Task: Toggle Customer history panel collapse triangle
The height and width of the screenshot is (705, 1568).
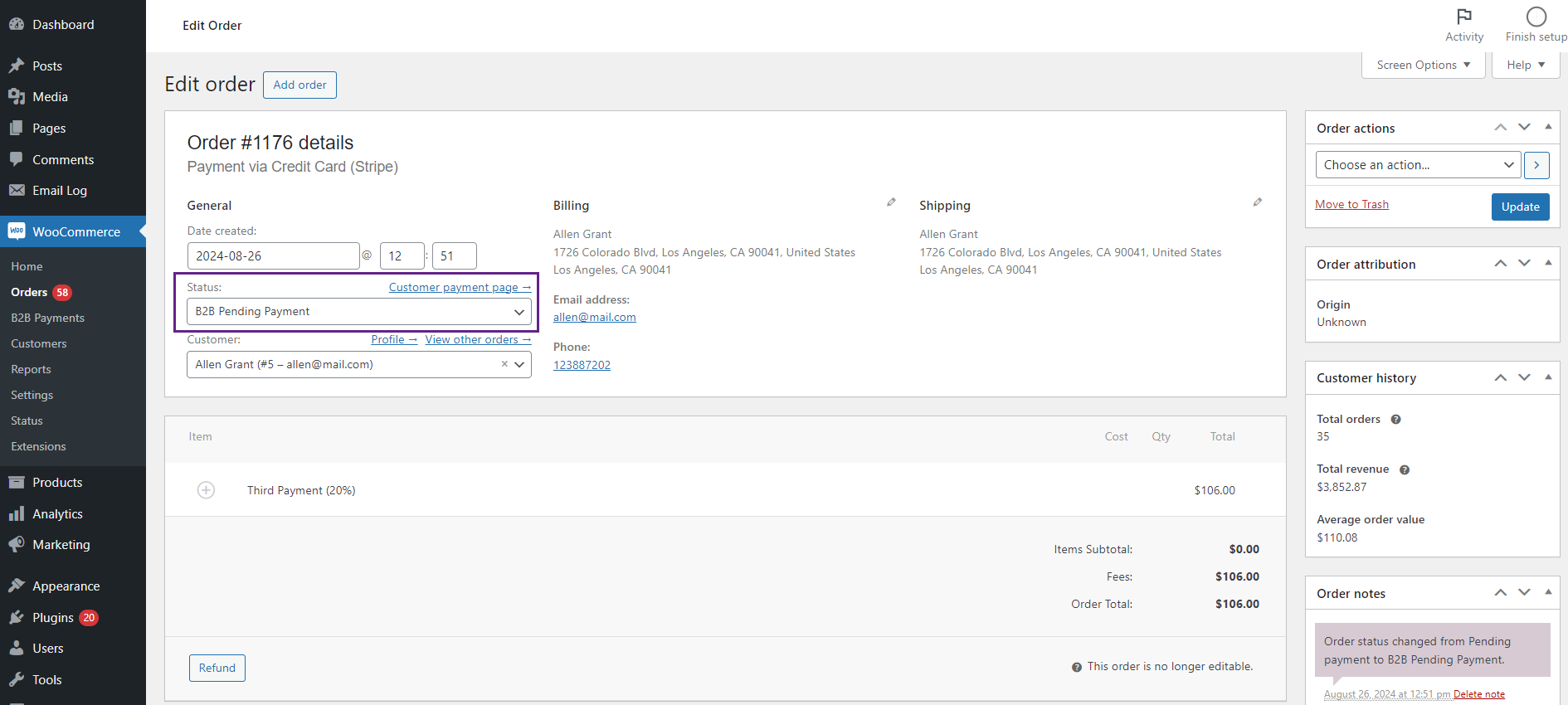Action: click(1548, 377)
